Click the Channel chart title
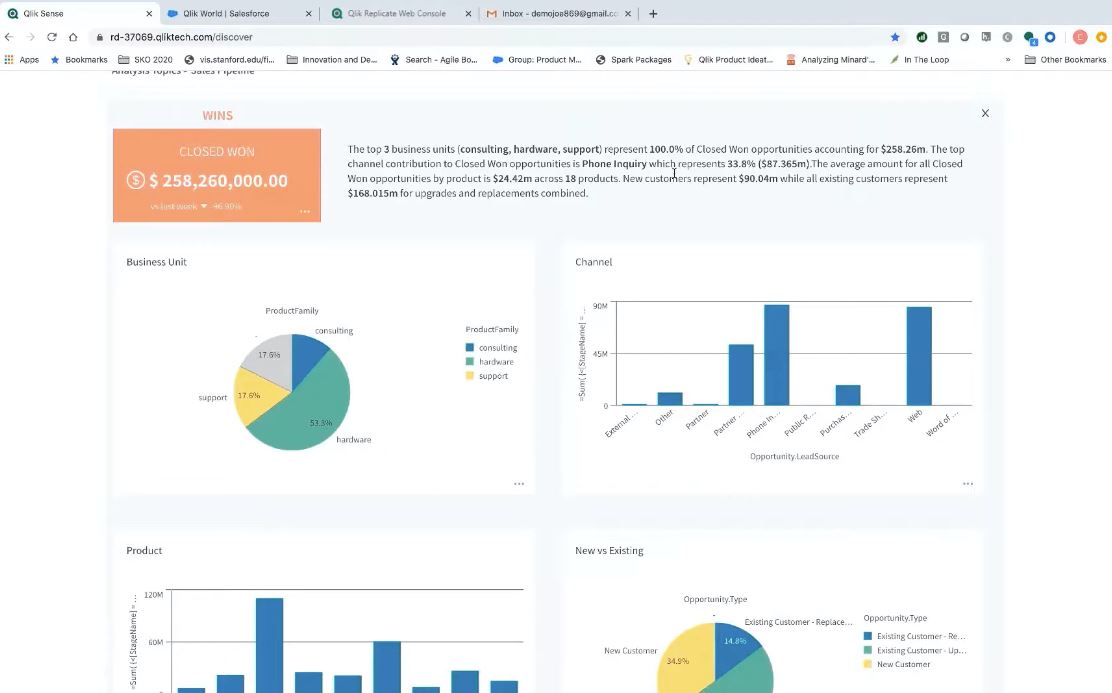This screenshot has height=693, width=1112. 594,262
